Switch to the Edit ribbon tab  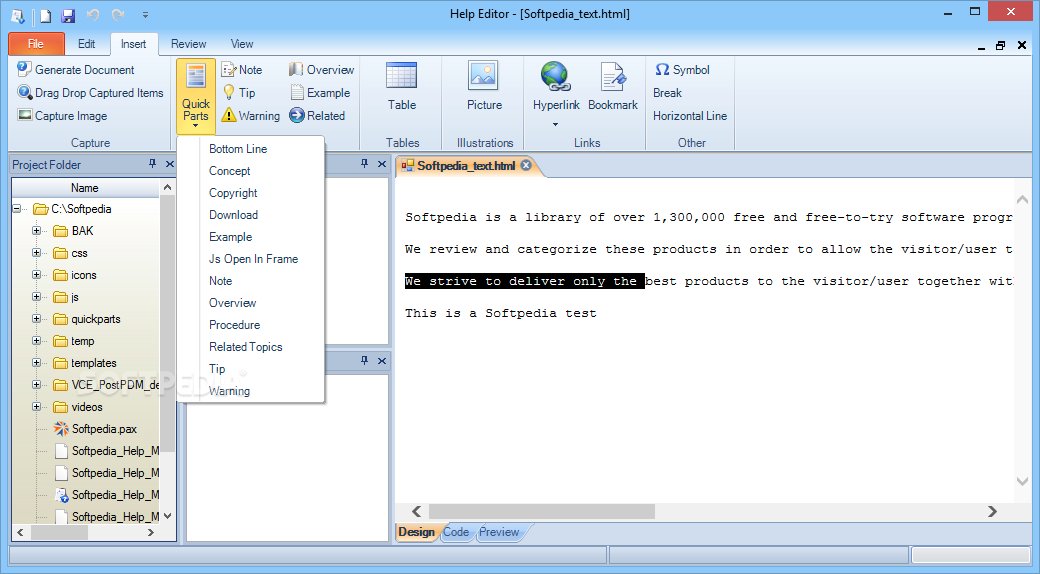tap(86, 44)
